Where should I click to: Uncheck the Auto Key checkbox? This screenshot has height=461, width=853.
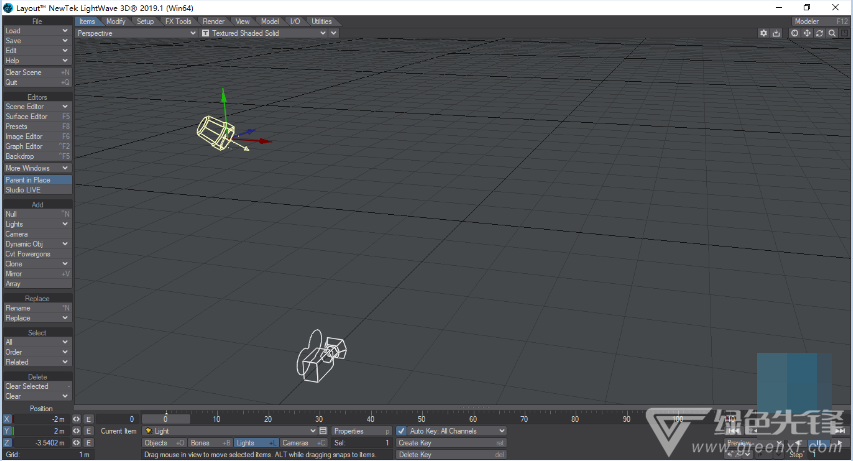click(401, 431)
